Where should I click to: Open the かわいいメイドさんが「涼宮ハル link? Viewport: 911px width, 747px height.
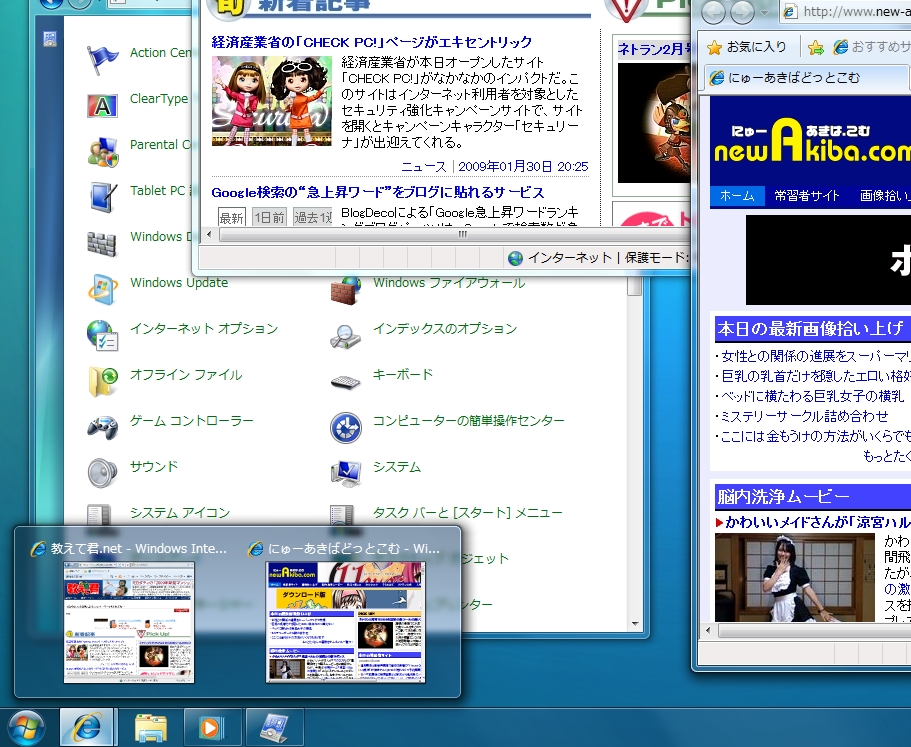[x=817, y=522]
